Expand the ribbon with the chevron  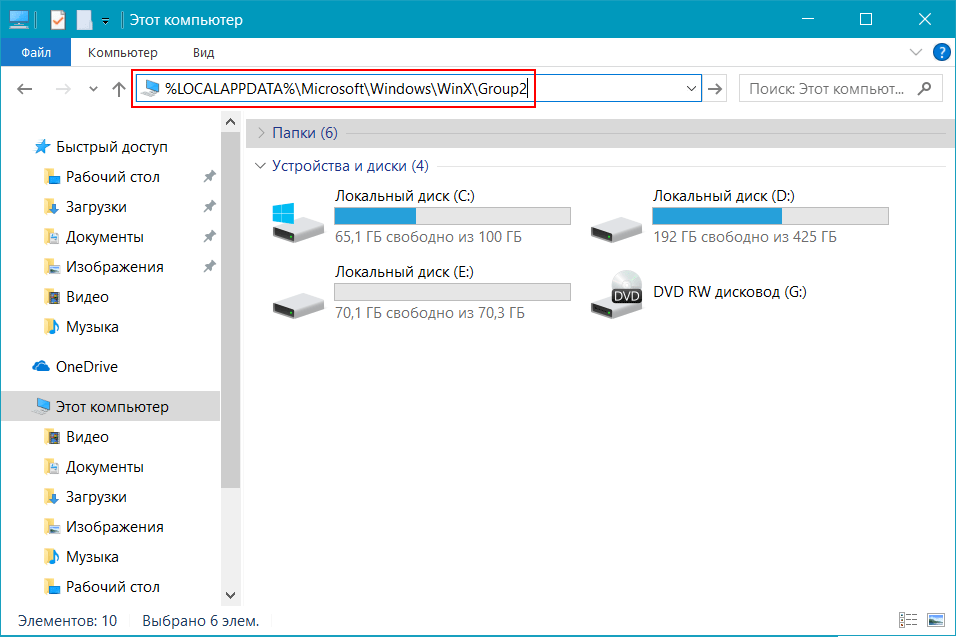pos(915,52)
